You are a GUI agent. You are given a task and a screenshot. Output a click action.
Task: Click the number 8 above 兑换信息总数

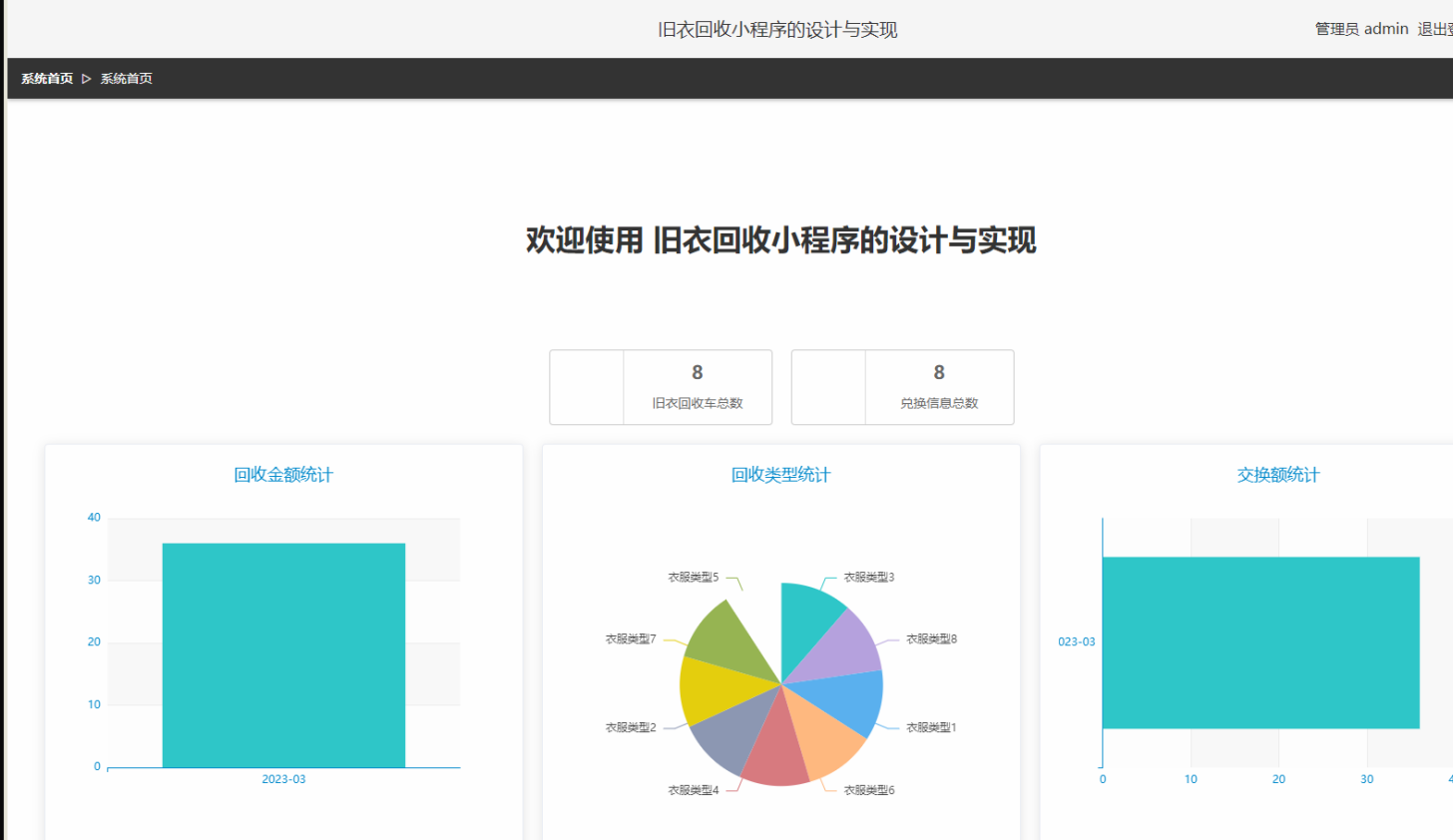(939, 372)
